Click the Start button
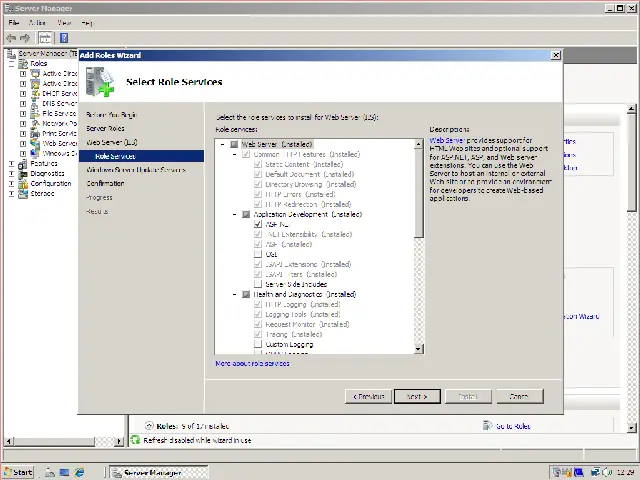Image resolution: width=640 pixels, height=480 pixels. coord(18,472)
